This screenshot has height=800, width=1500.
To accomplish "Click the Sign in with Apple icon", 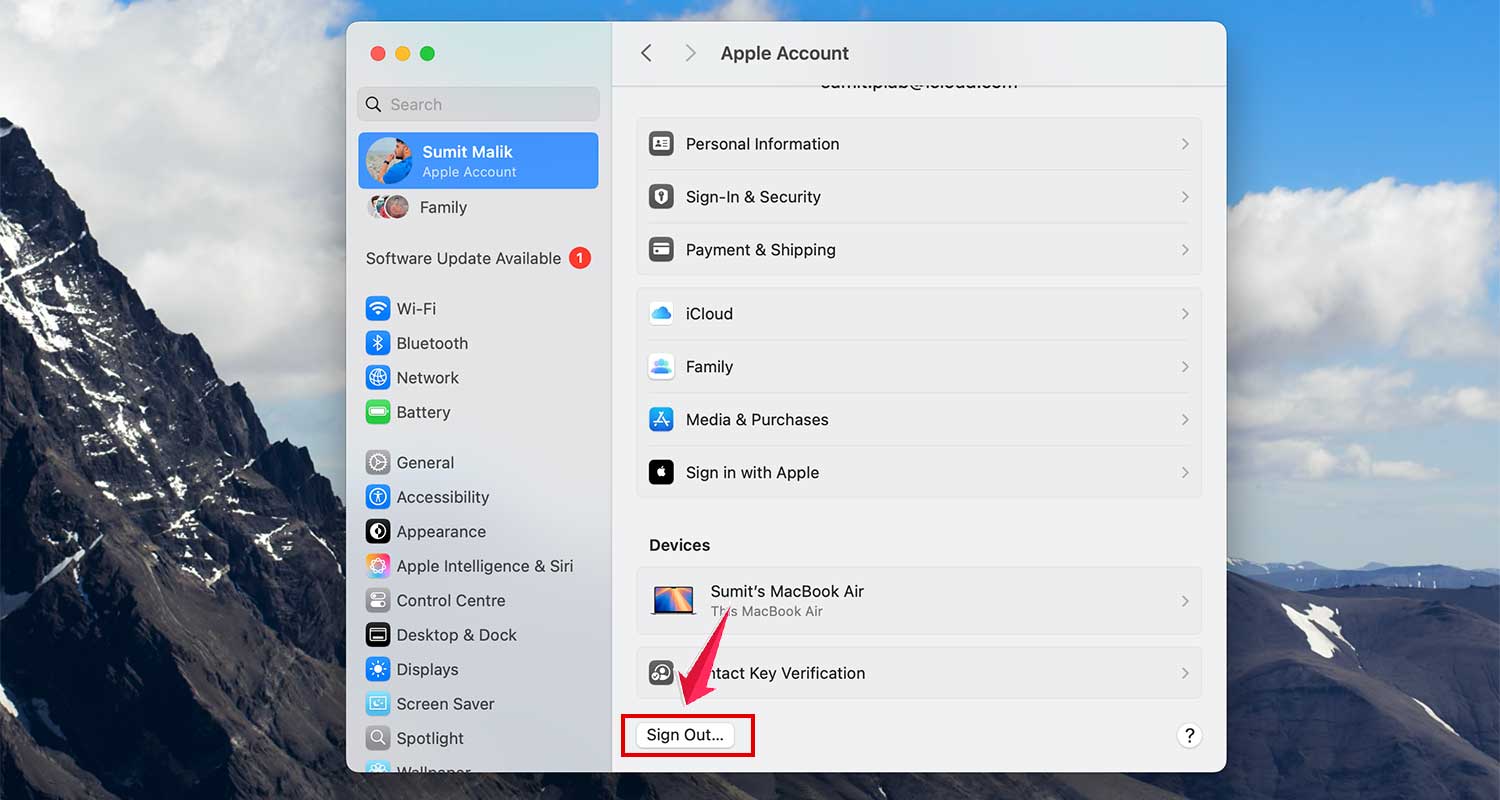I will pyautogui.click(x=661, y=472).
